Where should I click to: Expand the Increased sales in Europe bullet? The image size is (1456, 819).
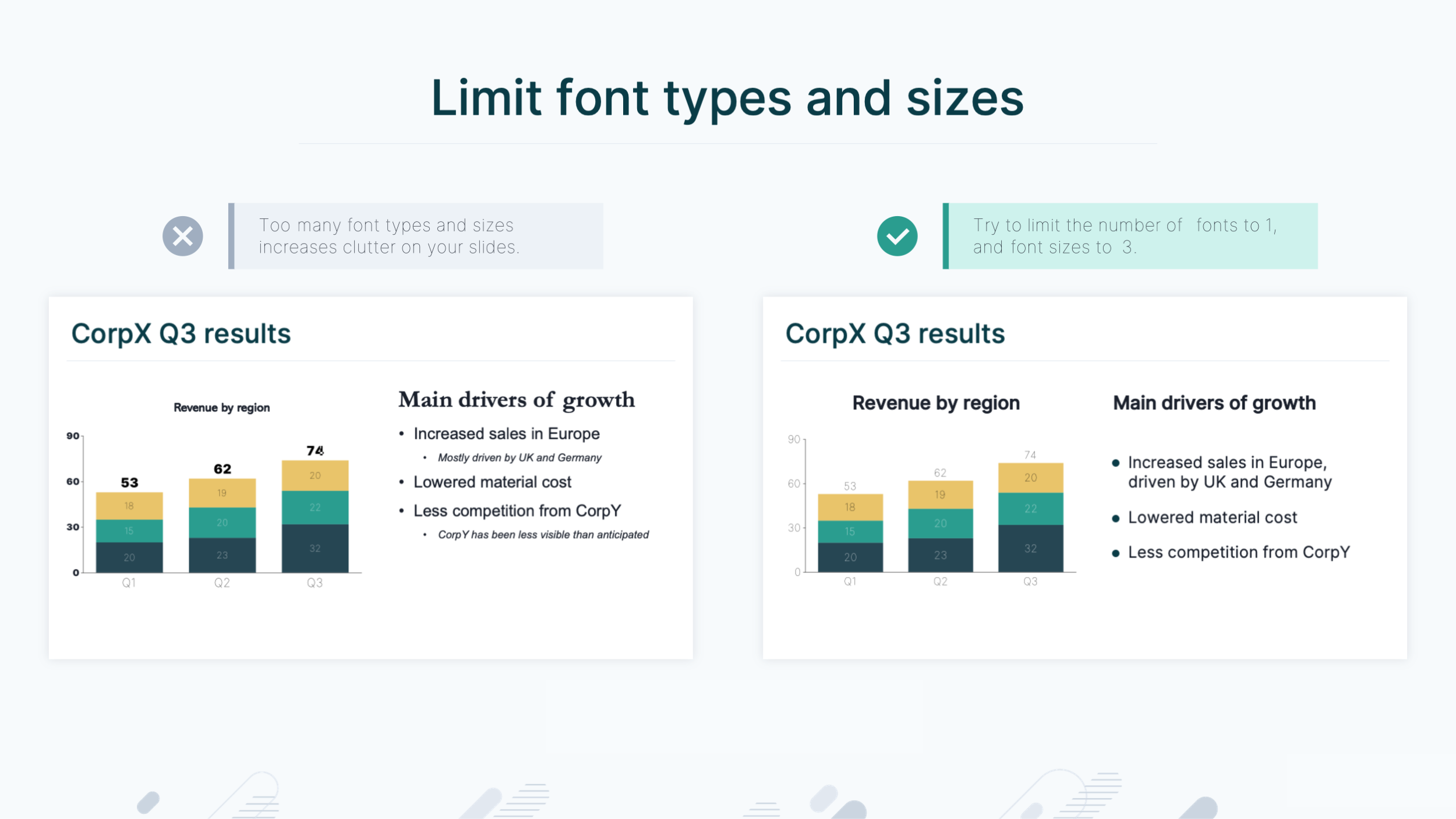click(x=506, y=433)
